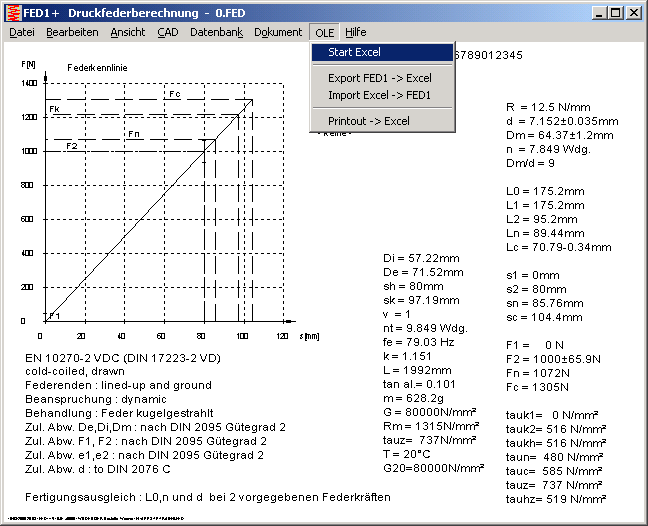Select Start Excel menu entry

pyautogui.click(x=382, y=52)
